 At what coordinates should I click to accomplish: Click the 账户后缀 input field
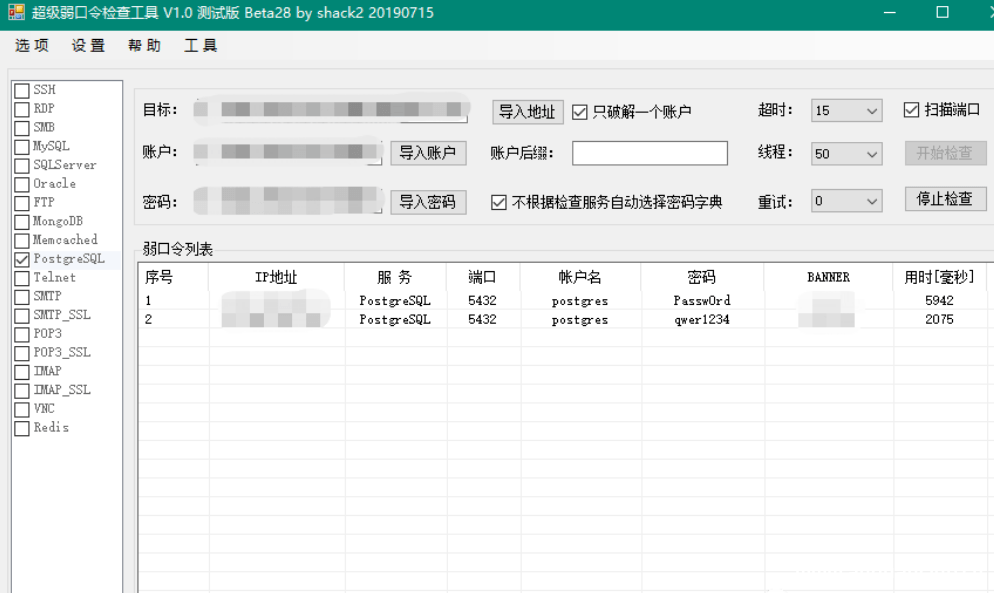click(648, 153)
